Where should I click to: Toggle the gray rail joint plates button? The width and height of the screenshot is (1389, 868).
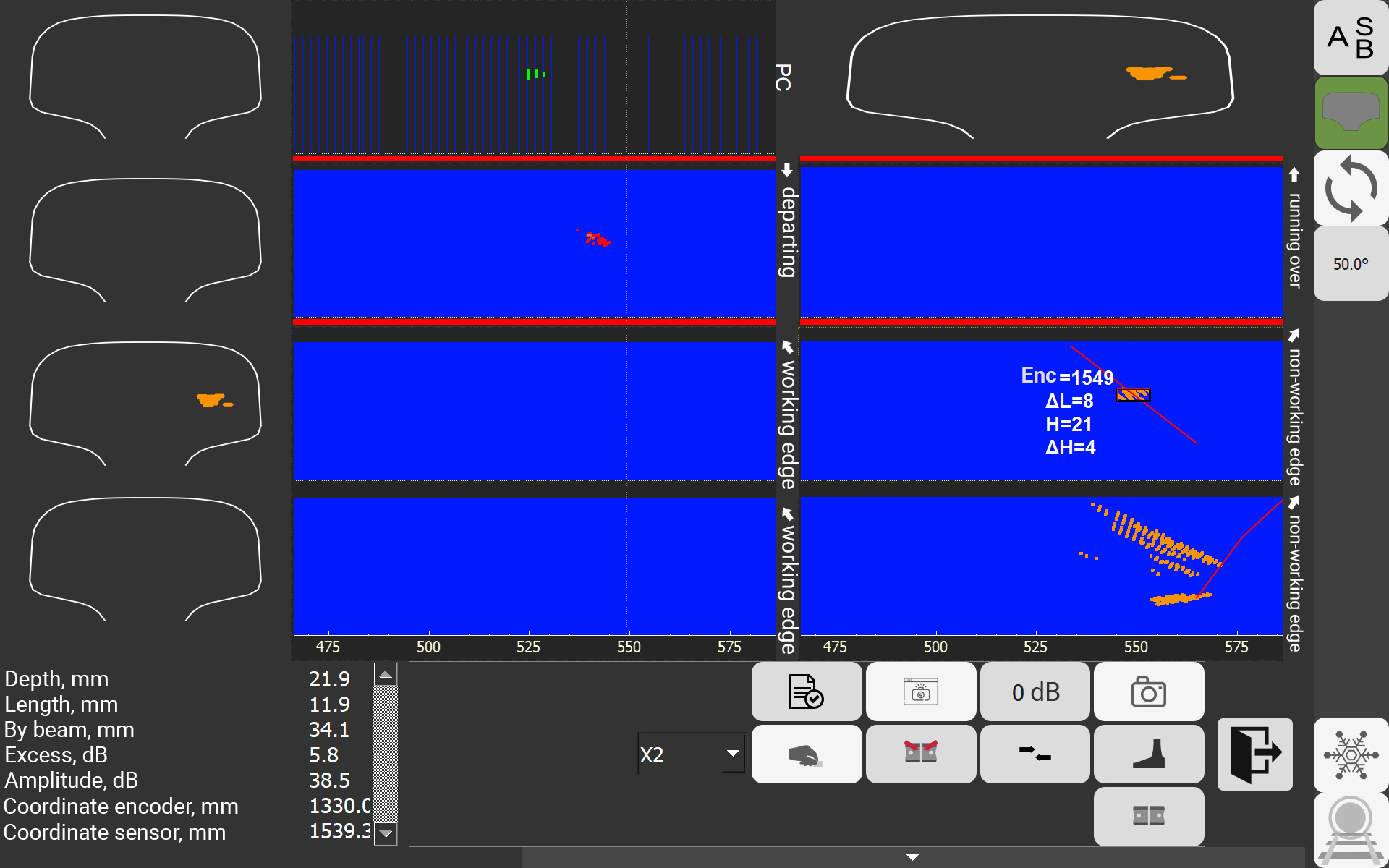point(1148,816)
